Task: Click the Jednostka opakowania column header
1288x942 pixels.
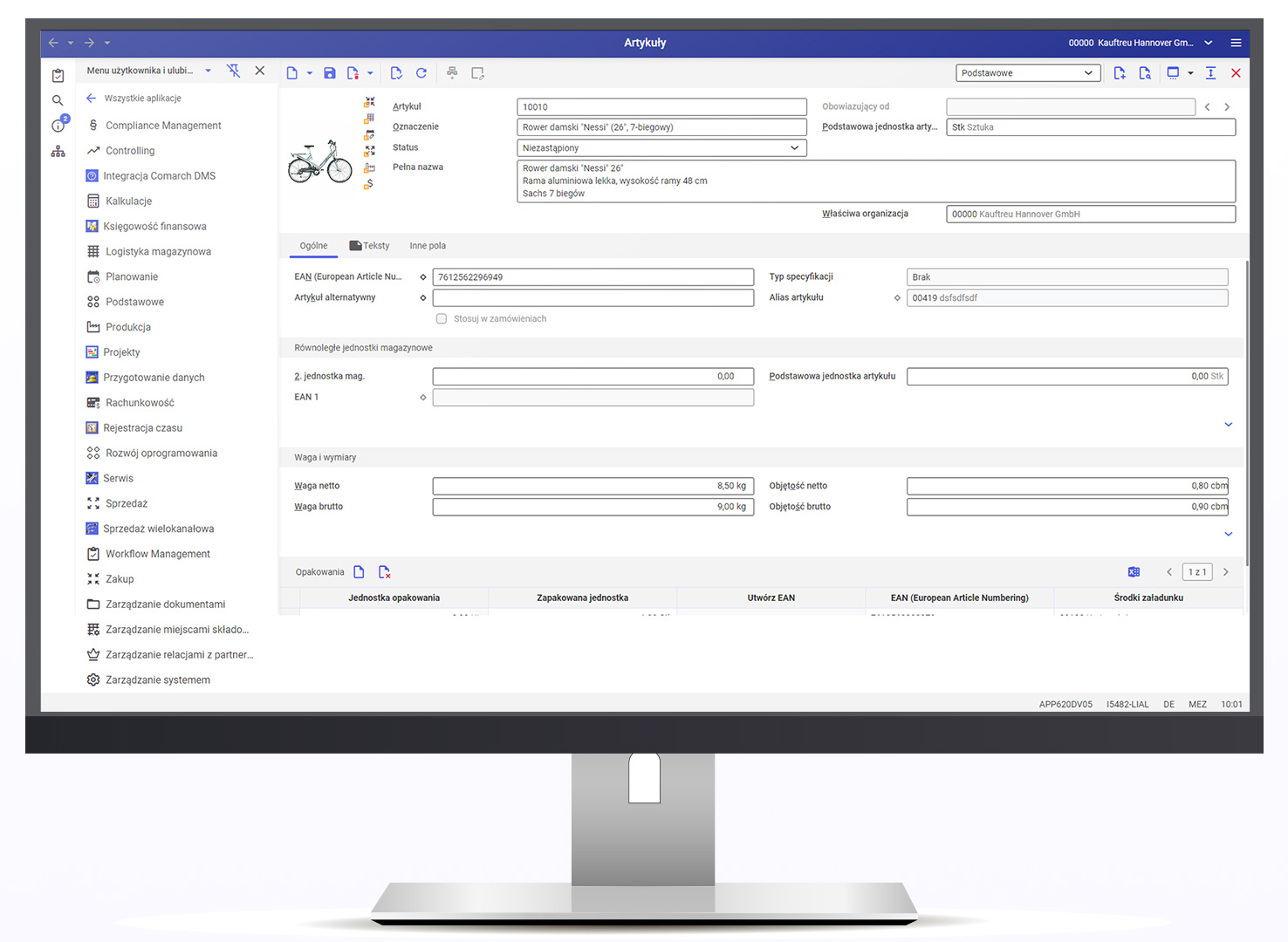Action: pyautogui.click(x=394, y=598)
